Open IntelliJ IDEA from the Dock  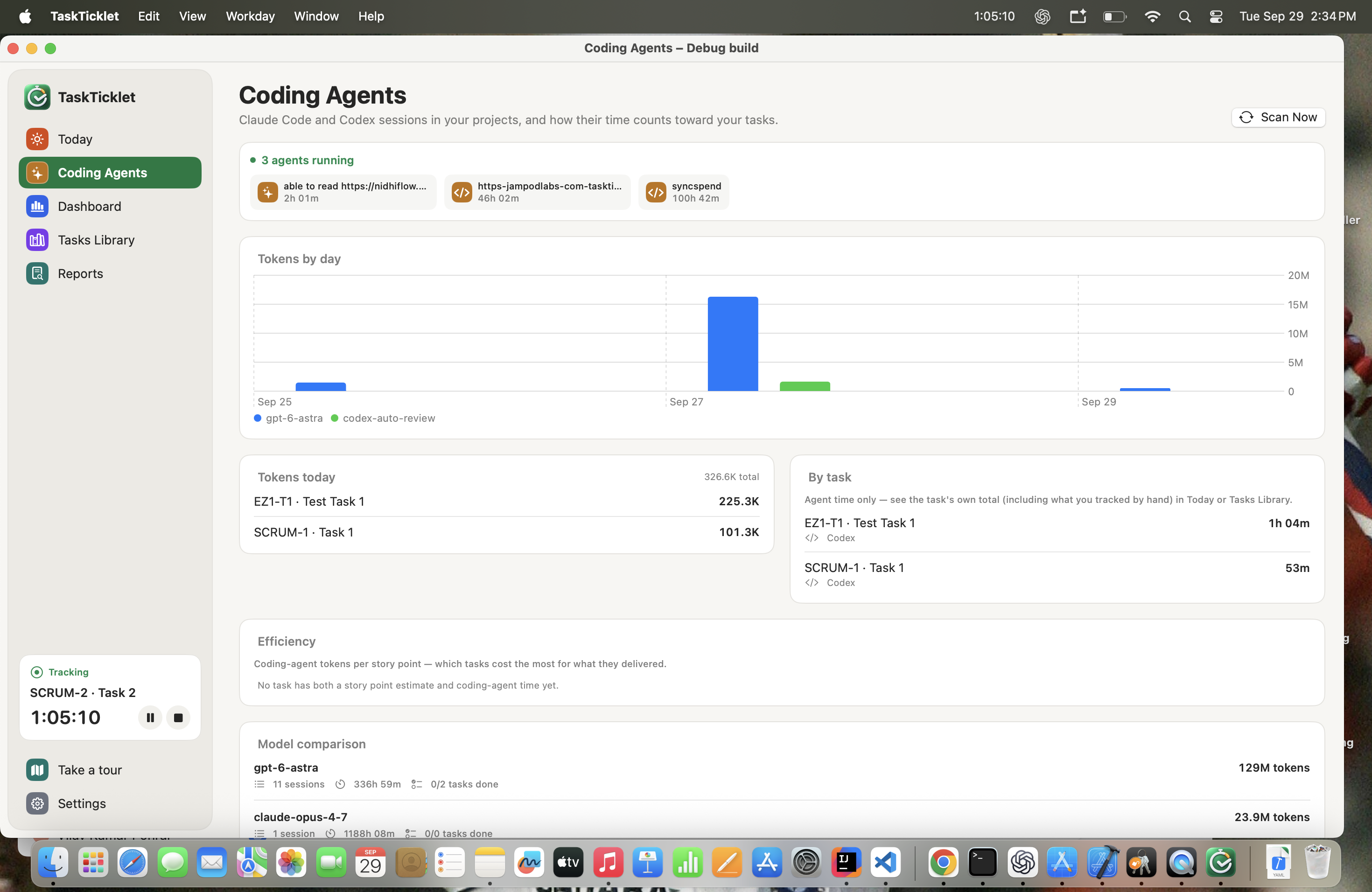846,862
